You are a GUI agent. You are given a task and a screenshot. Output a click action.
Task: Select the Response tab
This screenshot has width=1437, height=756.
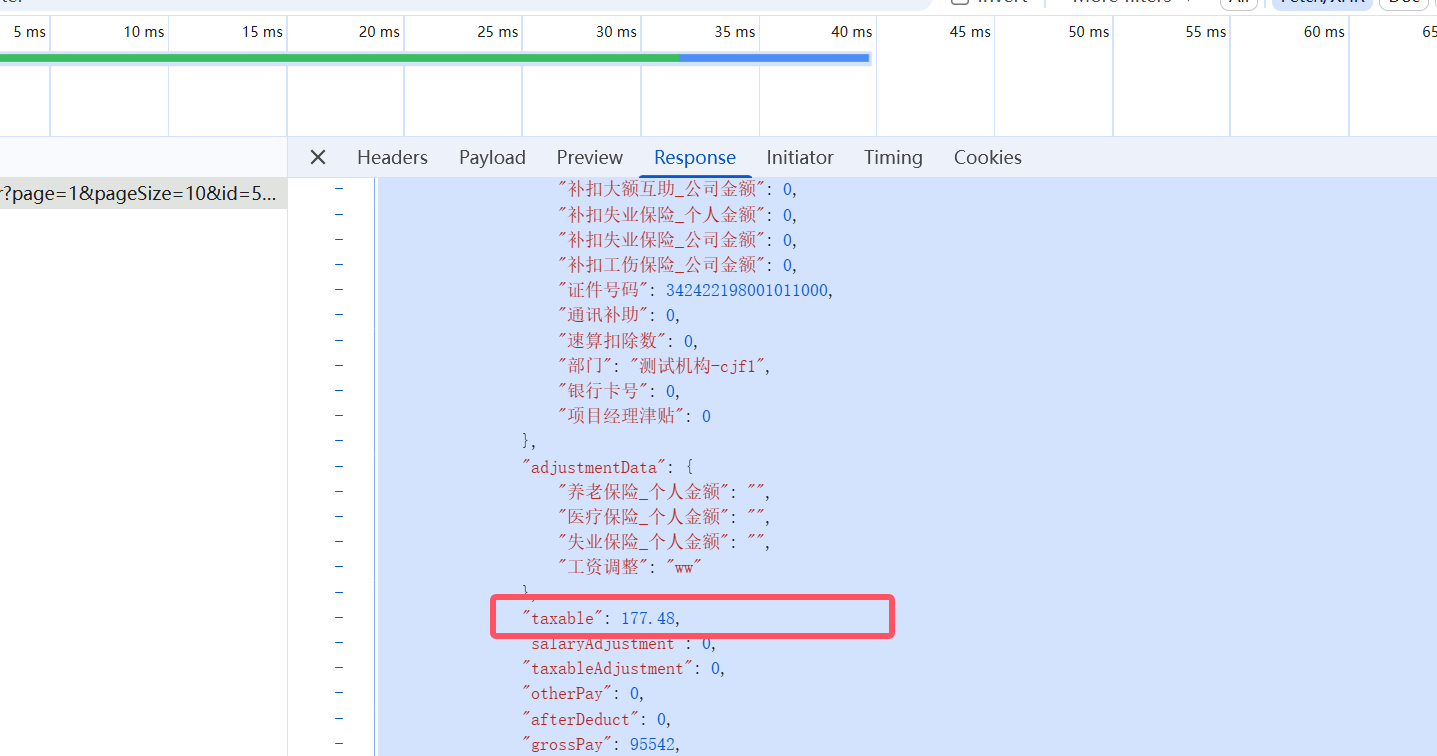[x=694, y=157]
